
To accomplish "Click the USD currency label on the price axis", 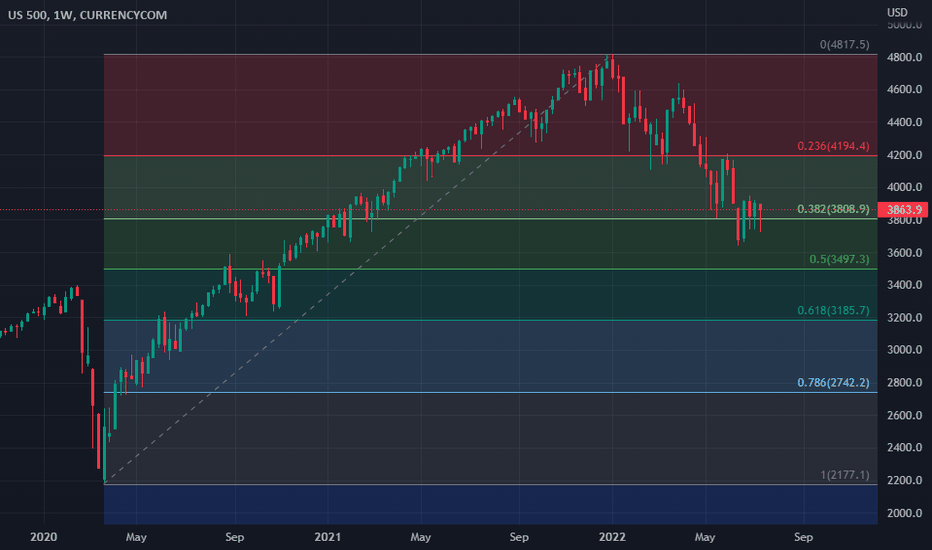I will (897, 12).
